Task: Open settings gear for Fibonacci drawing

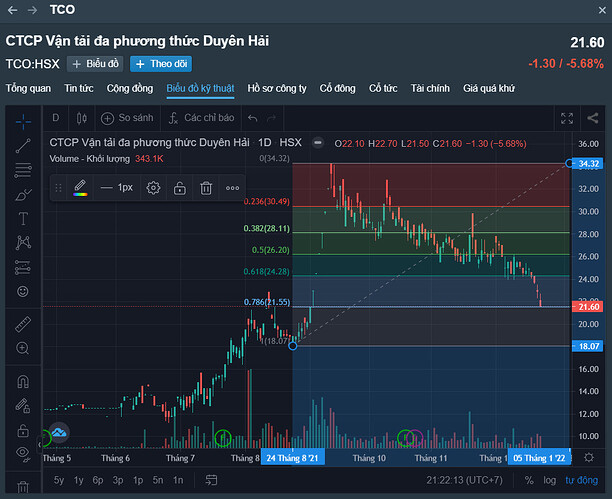Action: coord(153,187)
